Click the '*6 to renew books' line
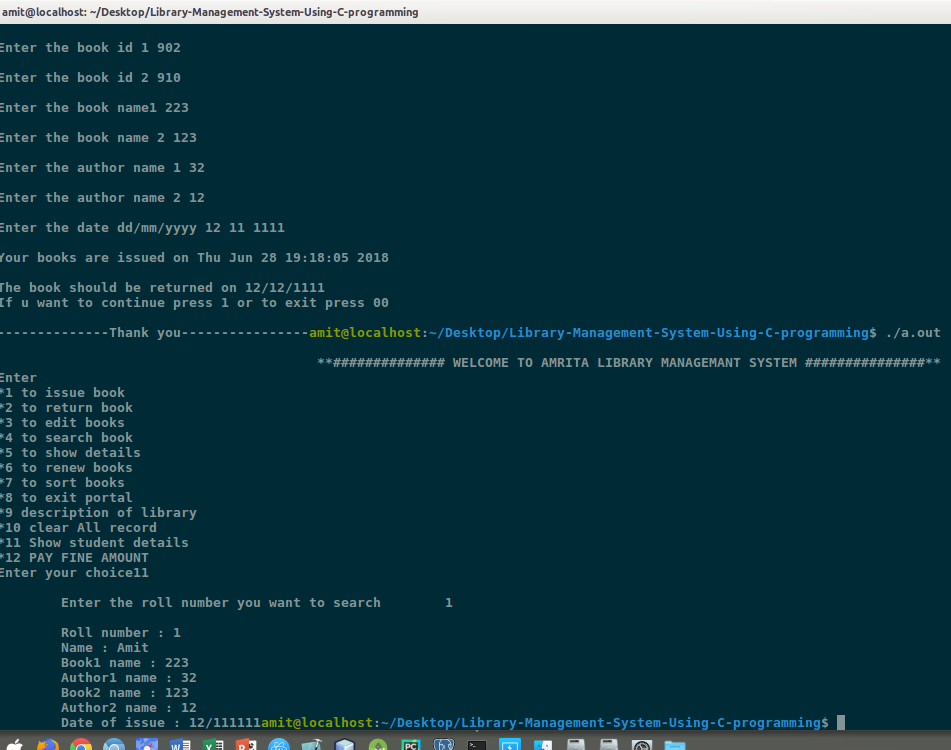951x750 pixels. [x=67, y=468]
